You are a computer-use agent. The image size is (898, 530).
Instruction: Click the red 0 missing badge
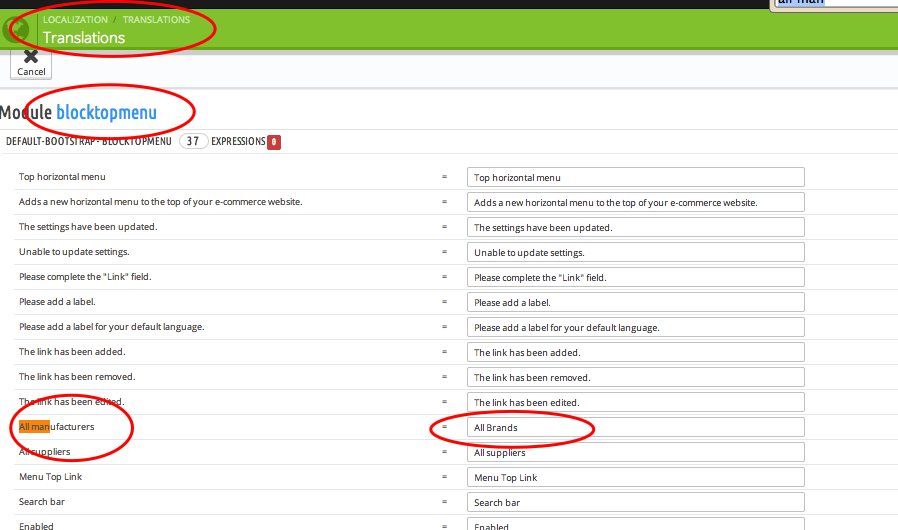pos(274,142)
